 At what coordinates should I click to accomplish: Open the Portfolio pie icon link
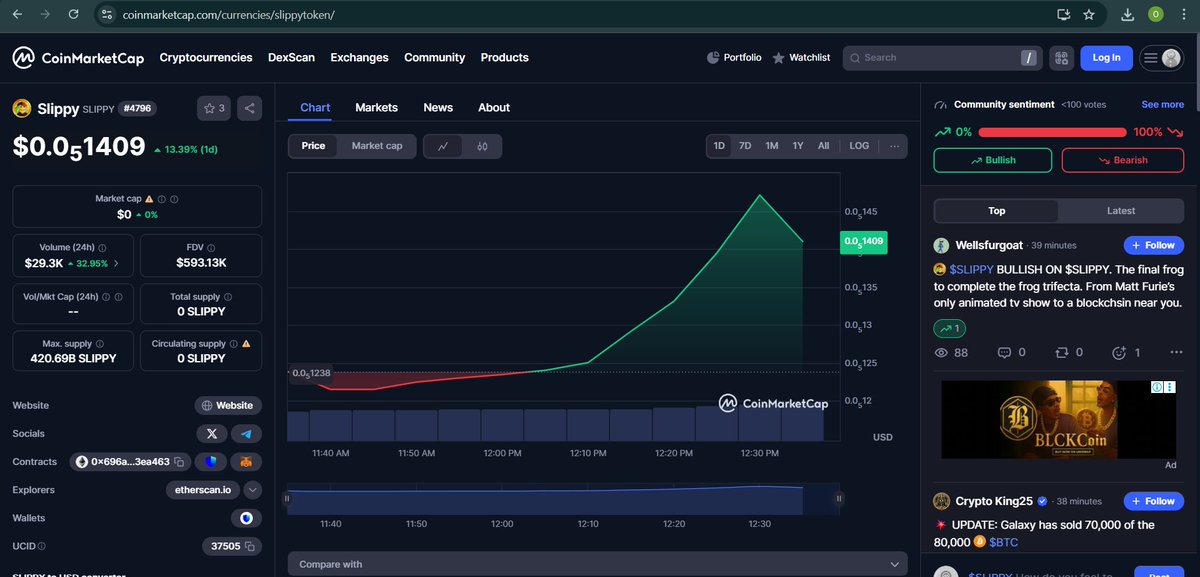pyautogui.click(x=734, y=58)
